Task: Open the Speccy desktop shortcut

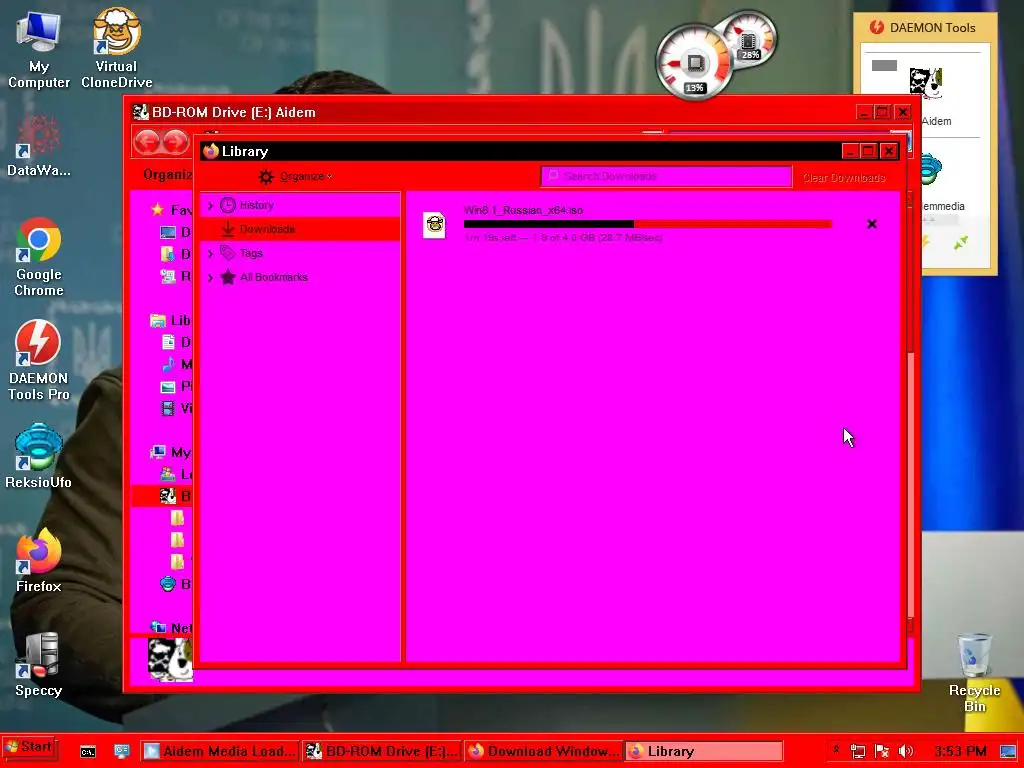Action: [x=39, y=664]
